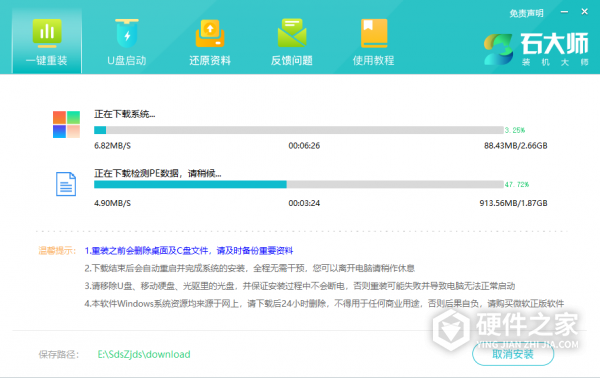Click the 47.72% percentage label
The height and width of the screenshot is (378, 600).
click(x=517, y=184)
